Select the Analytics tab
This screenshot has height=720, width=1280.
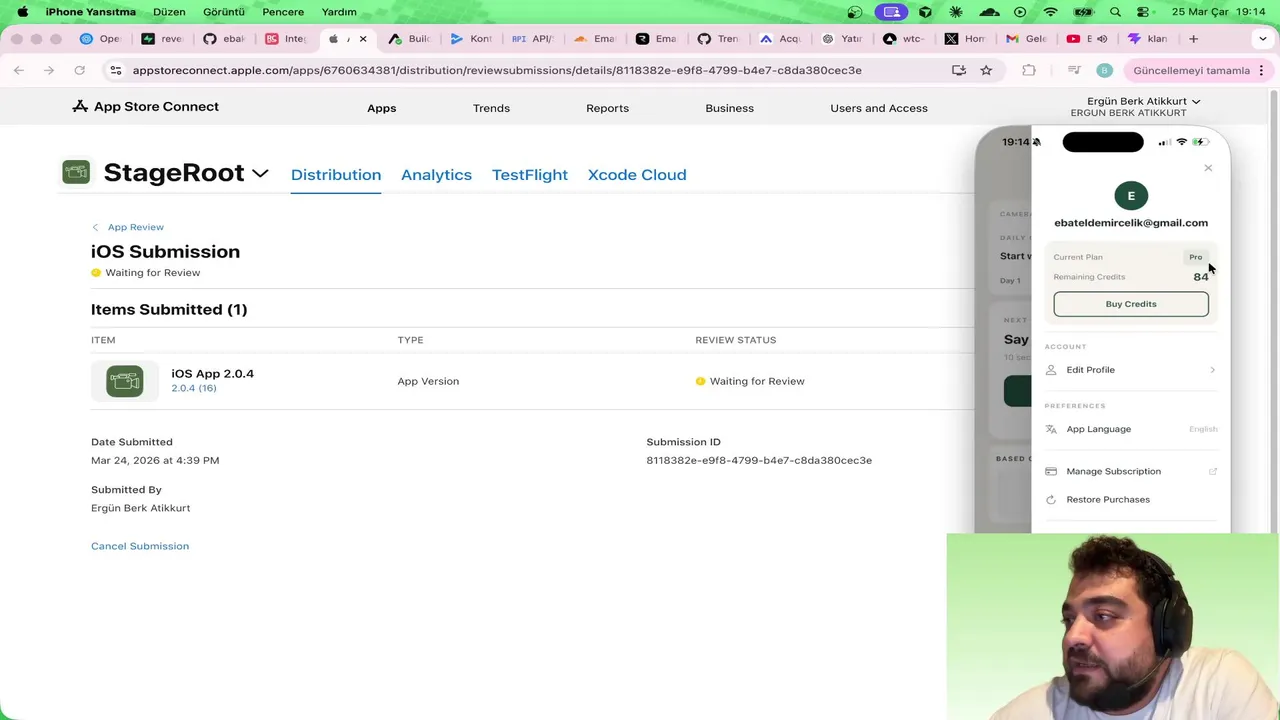[x=436, y=175]
